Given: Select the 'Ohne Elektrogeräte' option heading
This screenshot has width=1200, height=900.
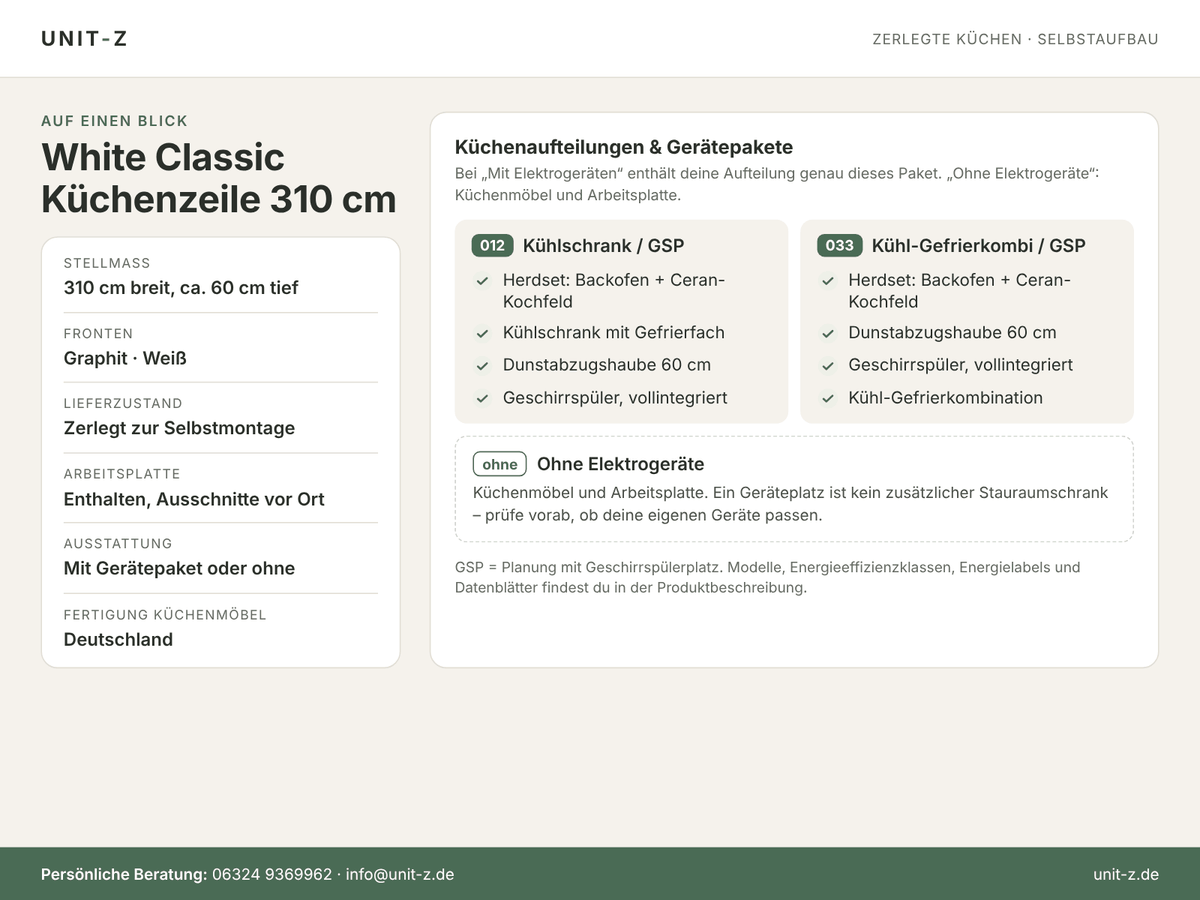Looking at the screenshot, I should point(620,464).
